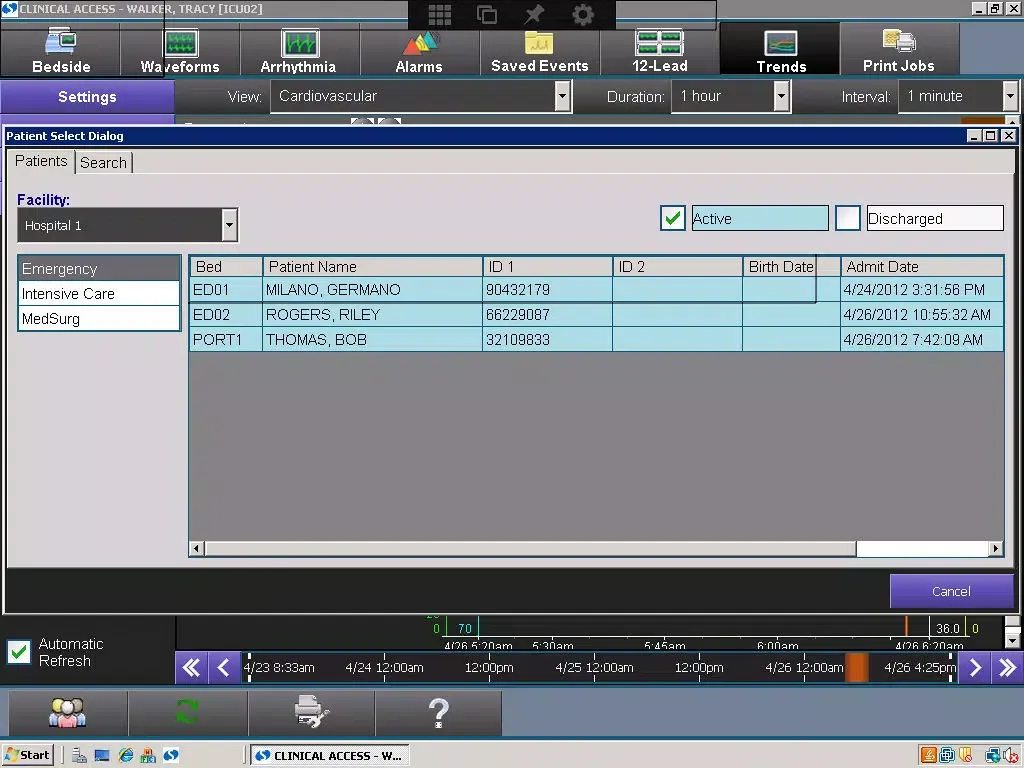
Task: Jump to earliest trend with double-left arrows
Action: [x=191, y=667]
